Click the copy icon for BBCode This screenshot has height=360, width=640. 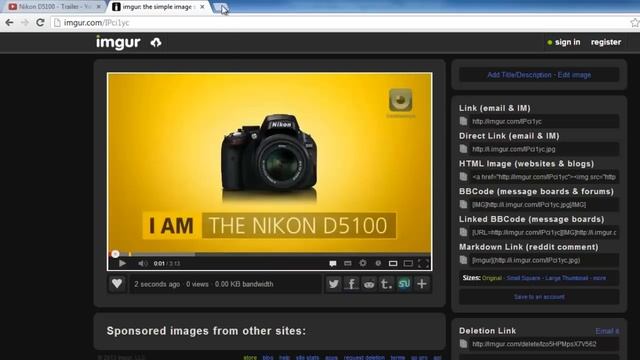coord(463,204)
